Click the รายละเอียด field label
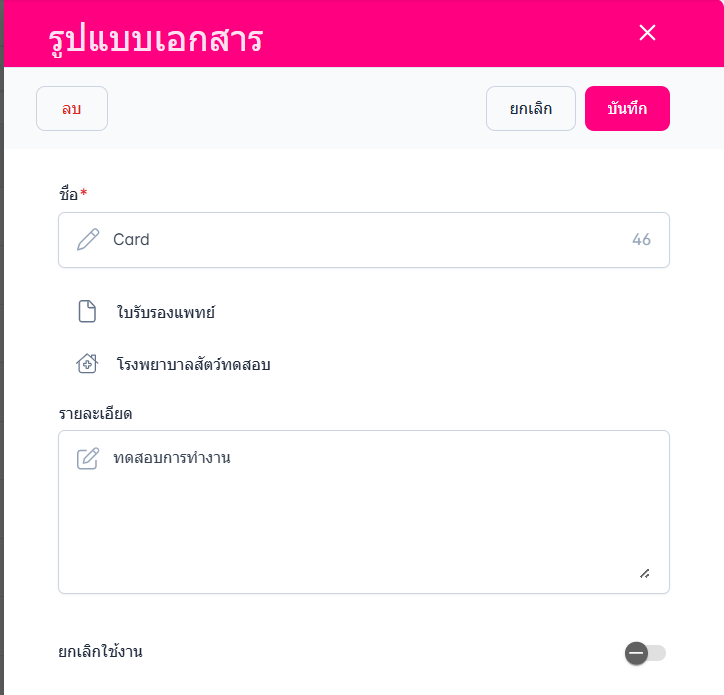Image resolution: width=724 pixels, height=695 pixels. 96,413
